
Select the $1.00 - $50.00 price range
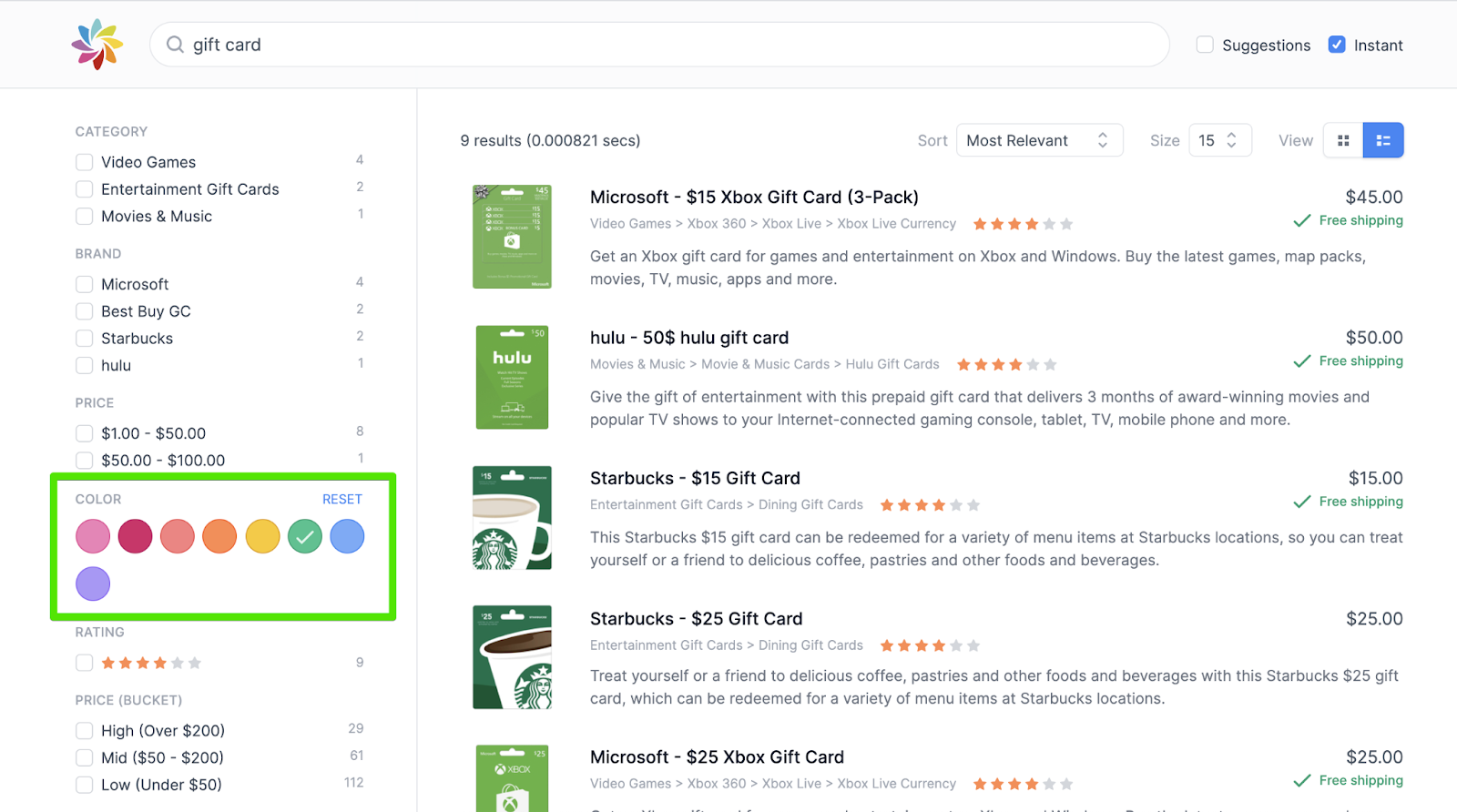point(85,433)
